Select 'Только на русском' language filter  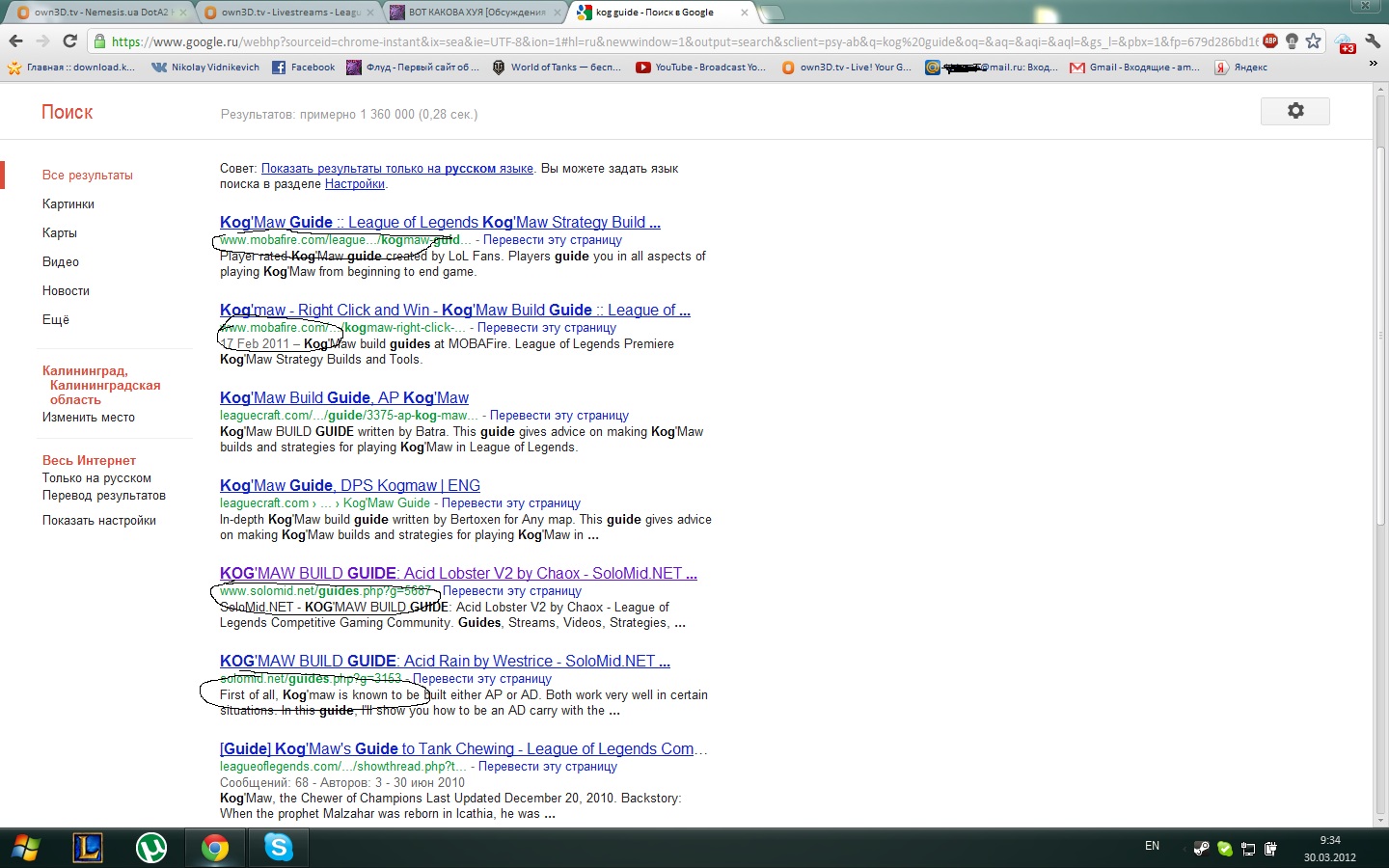[96, 478]
